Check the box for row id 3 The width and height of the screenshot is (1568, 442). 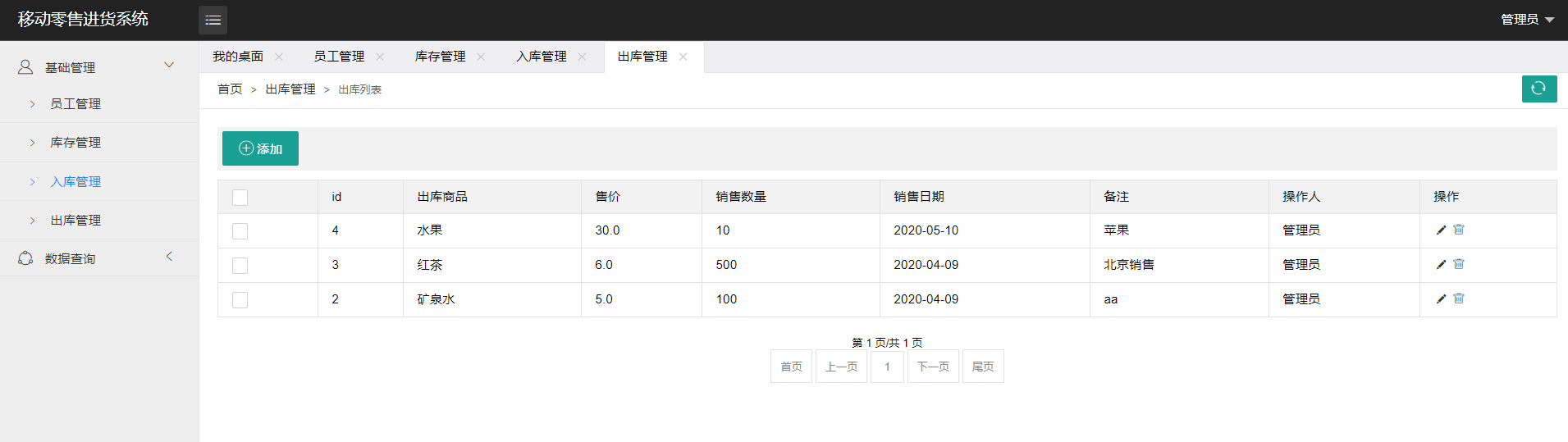click(x=240, y=266)
